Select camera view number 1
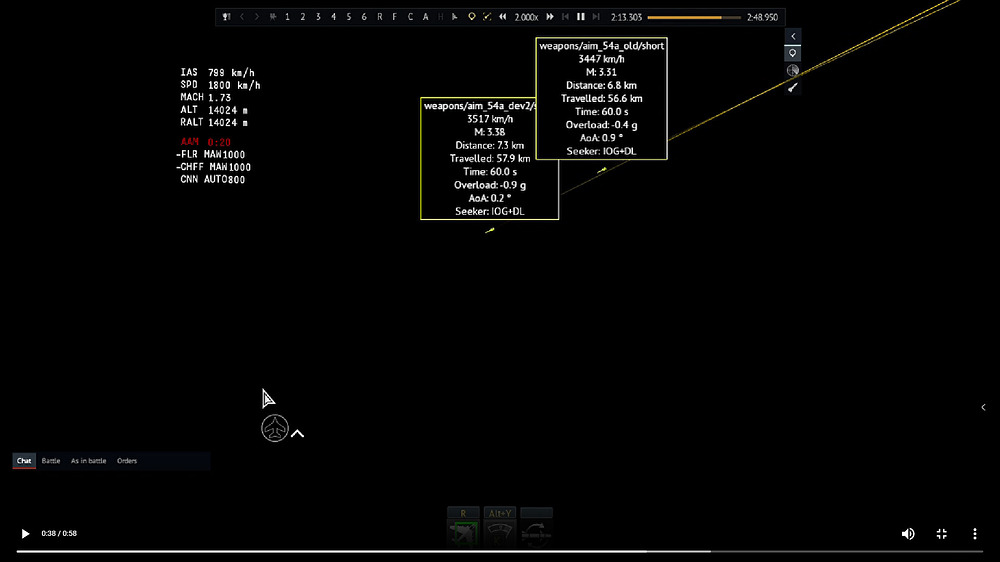Viewport: 1000px width, 562px height. pyautogui.click(x=288, y=17)
